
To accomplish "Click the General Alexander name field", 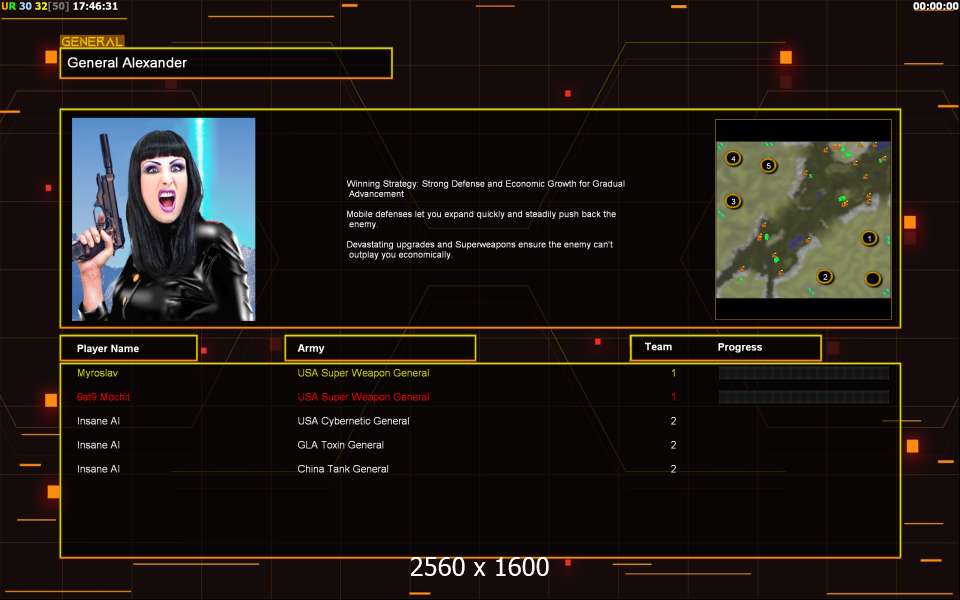I will 226,63.
